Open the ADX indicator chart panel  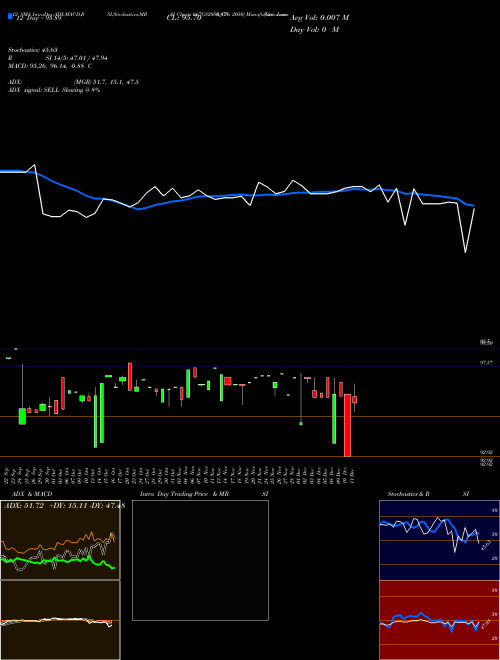(x=60, y=540)
